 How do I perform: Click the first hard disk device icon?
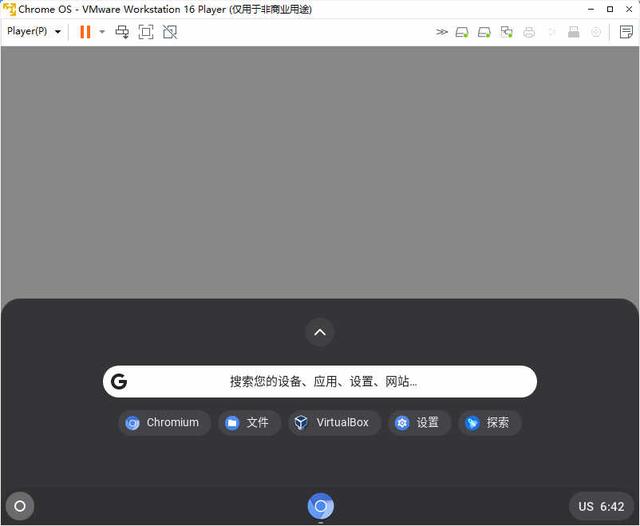tap(462, 32)
